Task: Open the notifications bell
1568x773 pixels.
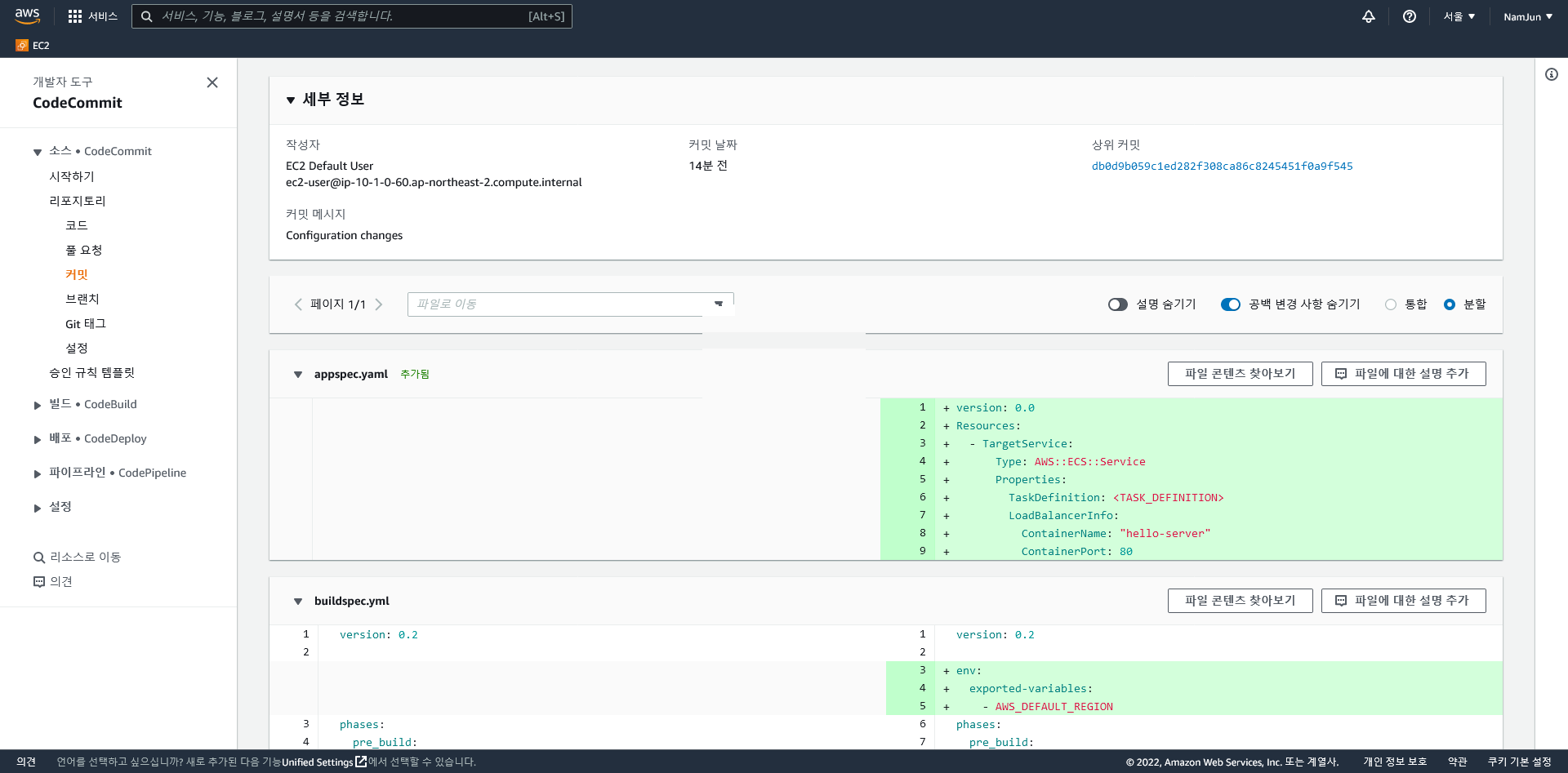Action: (1369, 16)
